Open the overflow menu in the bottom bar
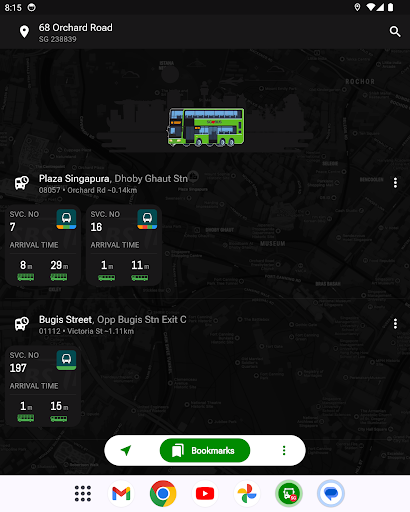Screen dimensions: 410x512 coord(284,450)
